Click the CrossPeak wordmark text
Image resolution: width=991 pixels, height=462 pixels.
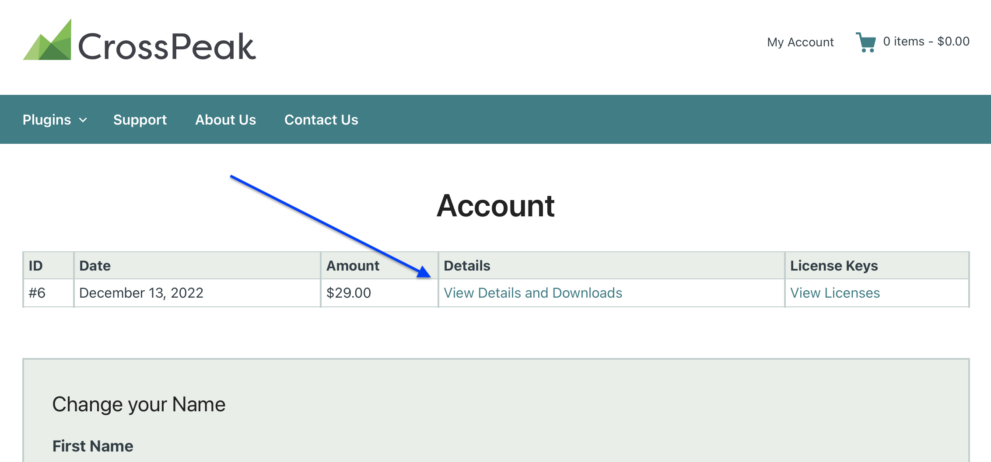coord(167,46)
